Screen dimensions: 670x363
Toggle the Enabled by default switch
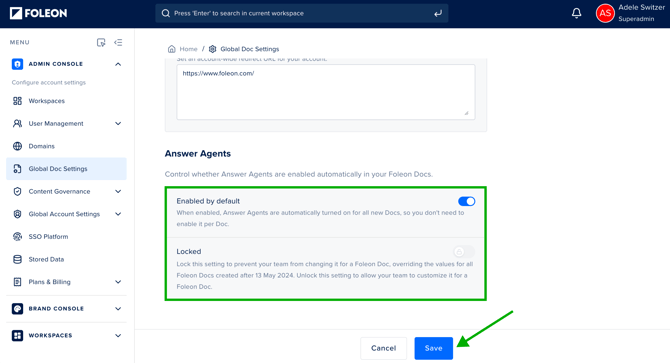pyautogui.click(x=466, y=201)
